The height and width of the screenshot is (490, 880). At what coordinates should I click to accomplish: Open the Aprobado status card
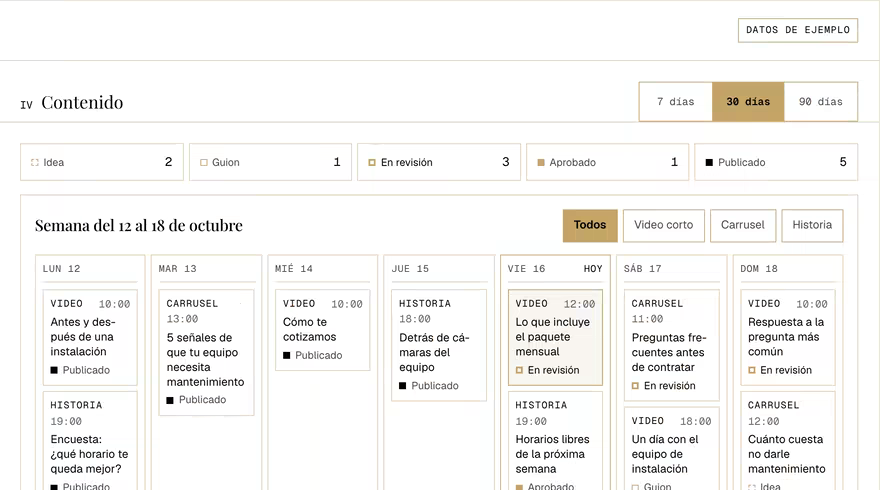point(607,162)
